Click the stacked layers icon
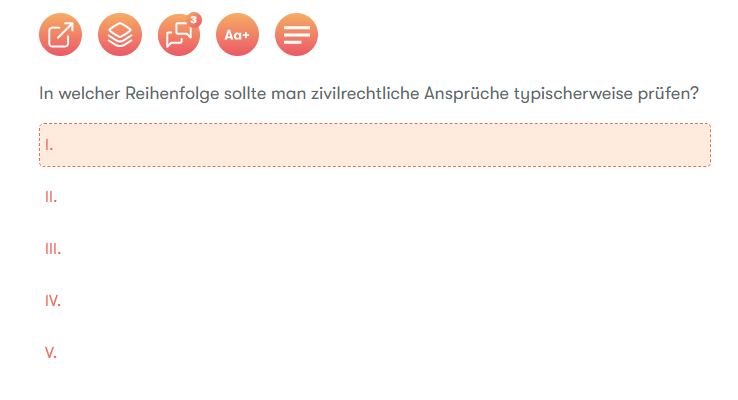 (120, 35)
